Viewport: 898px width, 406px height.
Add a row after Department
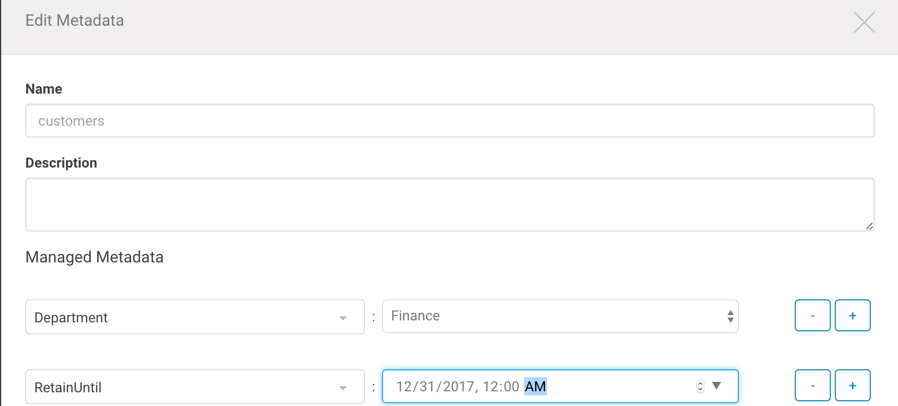coord(852,316)
